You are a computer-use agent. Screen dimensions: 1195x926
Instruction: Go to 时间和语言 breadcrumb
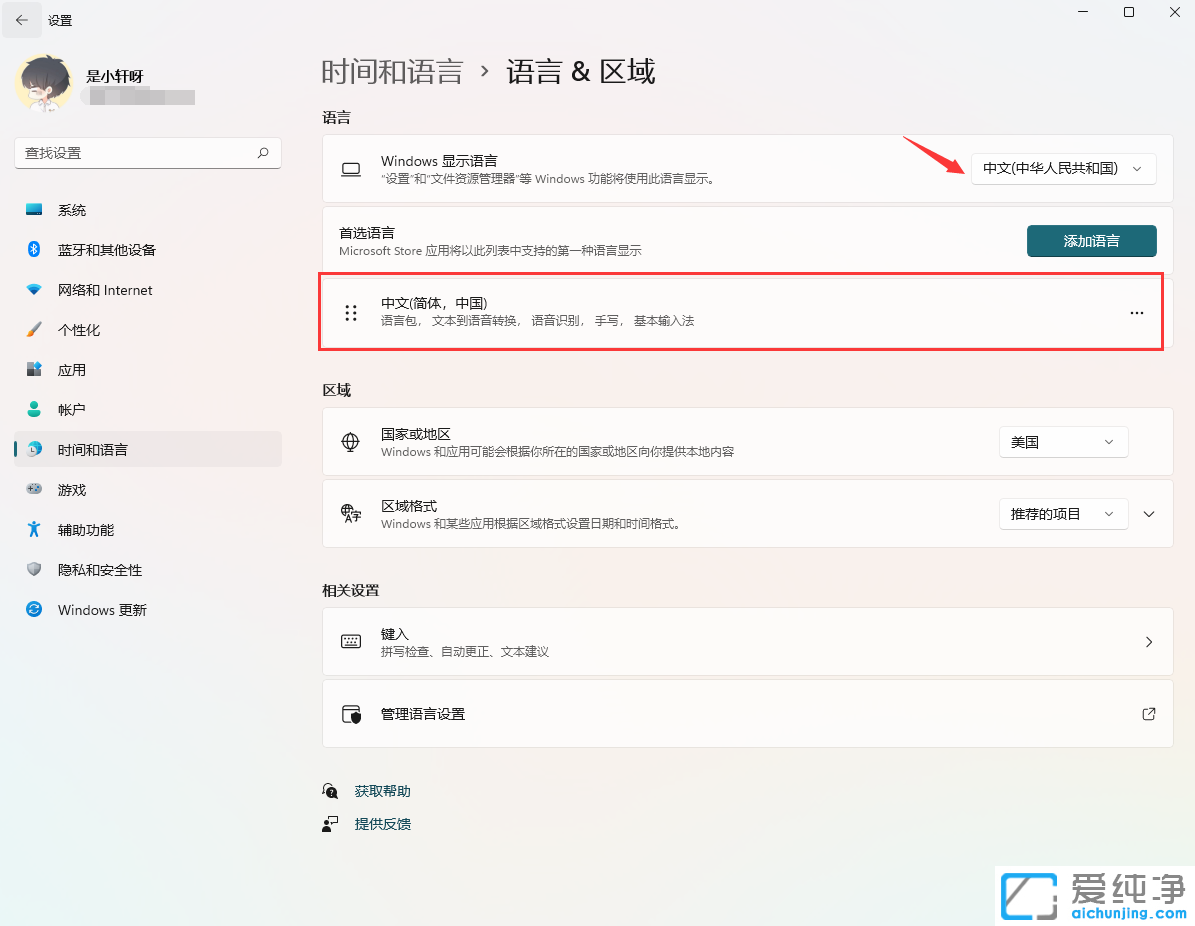(x=392, y=72)
